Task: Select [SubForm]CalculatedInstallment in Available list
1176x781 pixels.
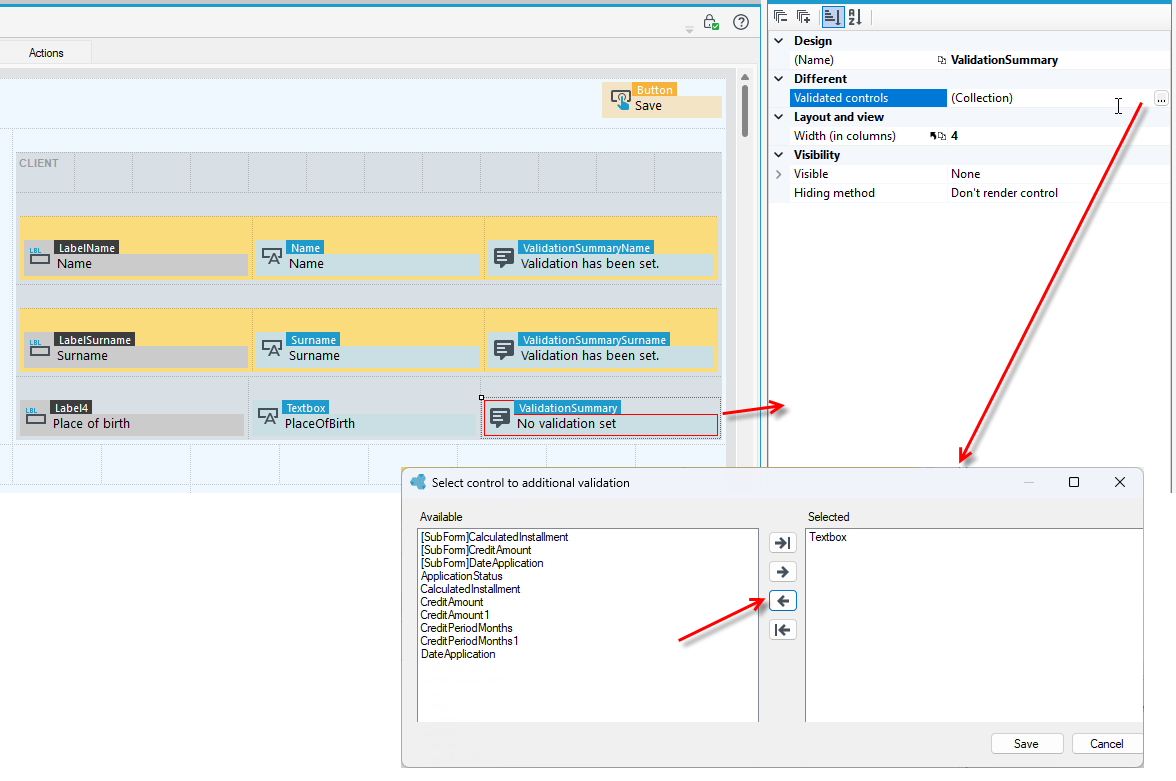Action: tap(494, 537)
